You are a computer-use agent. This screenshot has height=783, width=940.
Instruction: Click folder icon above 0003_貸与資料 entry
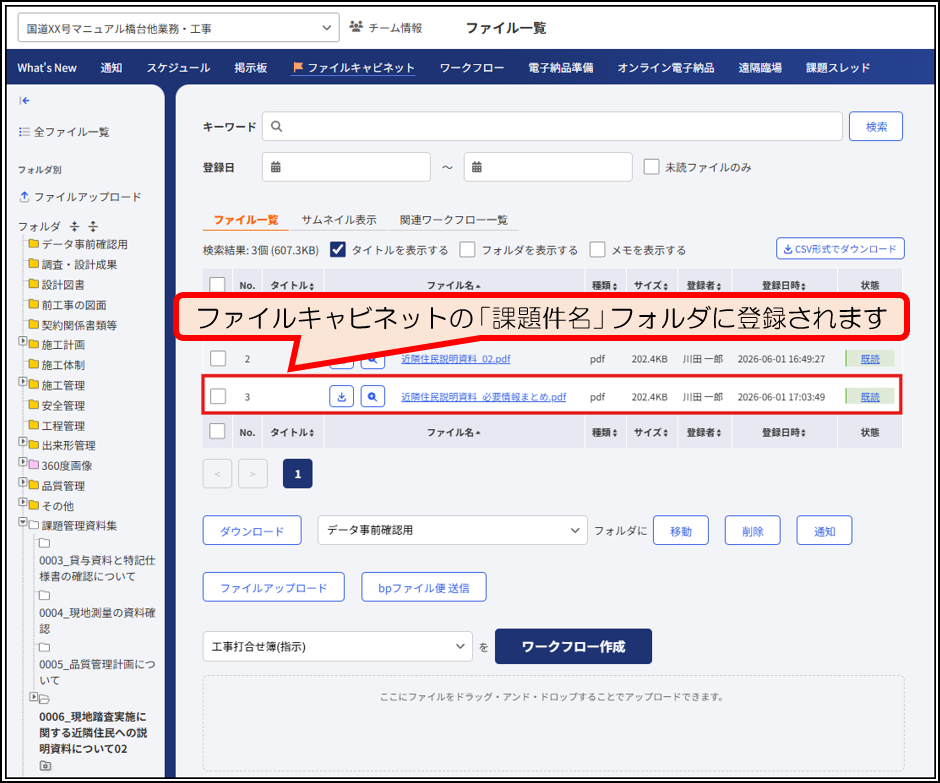point(44,543)
